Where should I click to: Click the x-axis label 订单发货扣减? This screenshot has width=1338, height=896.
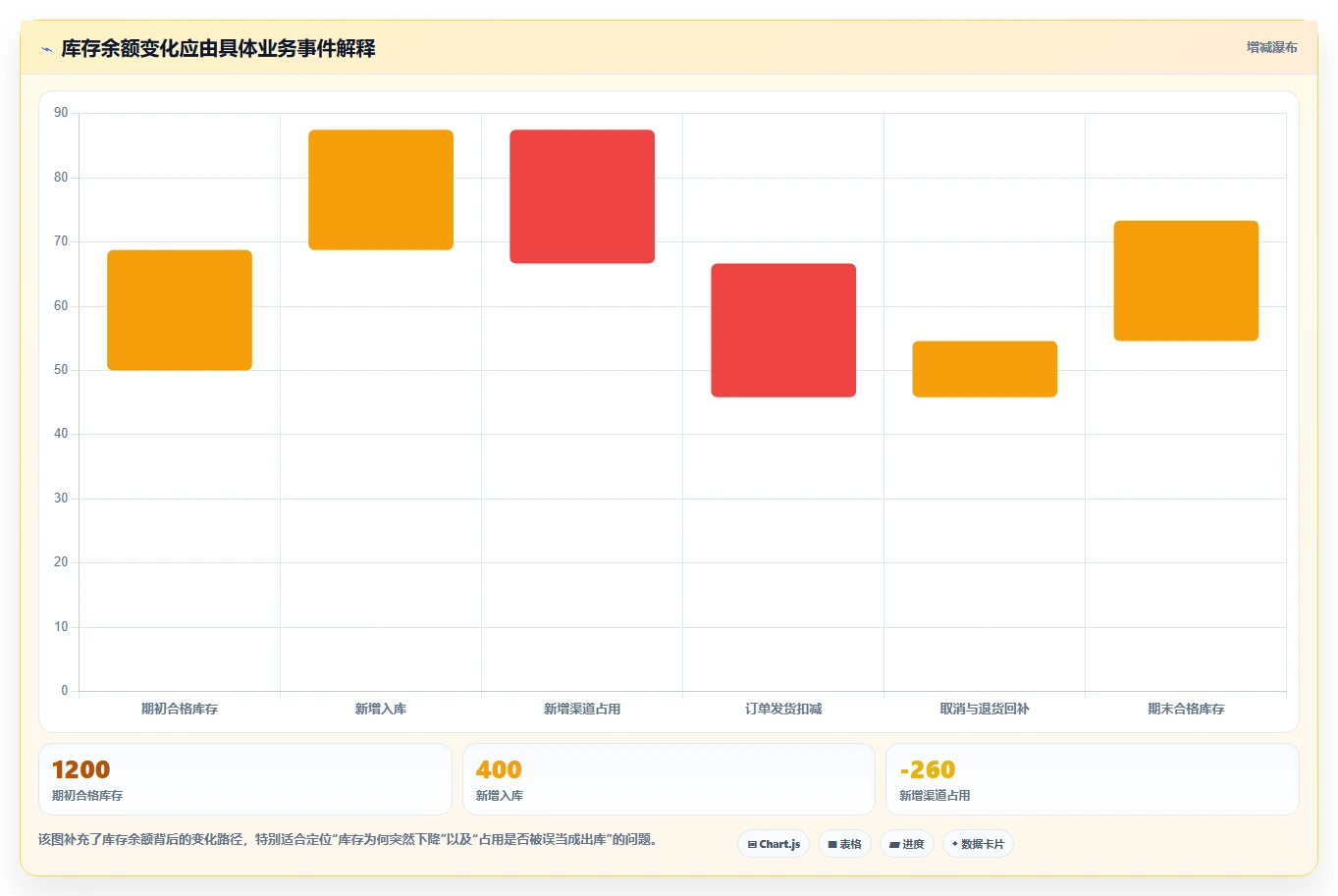[783, 709]
